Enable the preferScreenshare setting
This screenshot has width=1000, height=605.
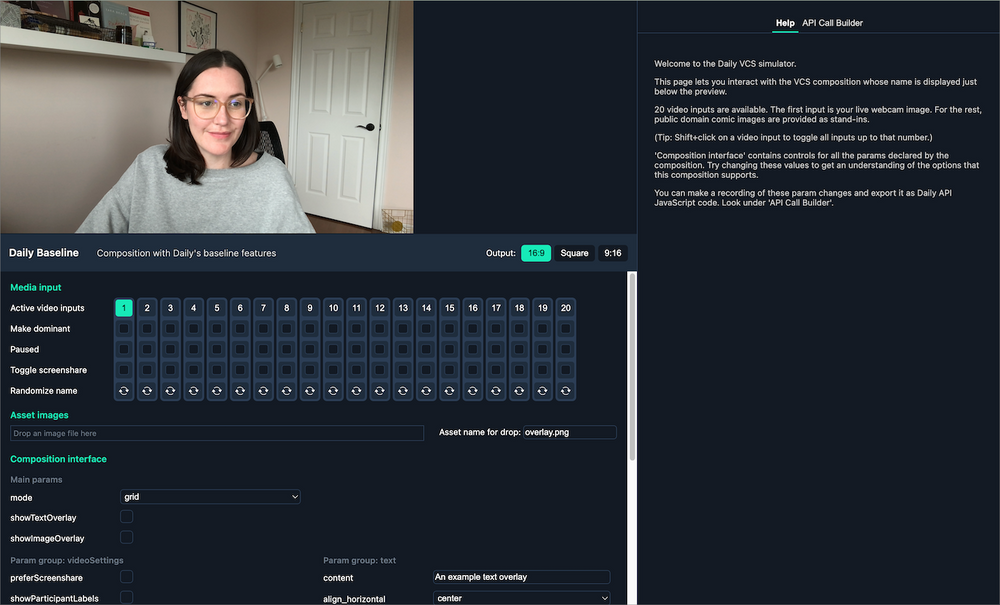tap(126, 577)
